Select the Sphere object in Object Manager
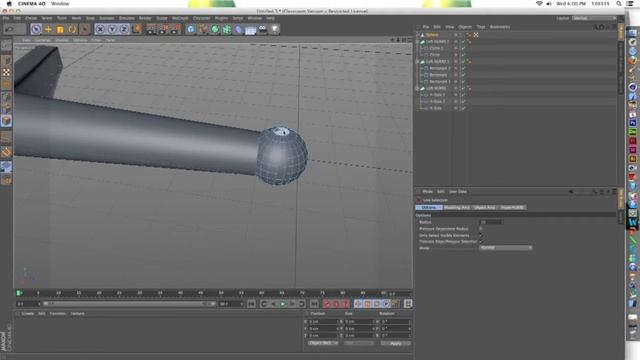The width and height of the screenshot is (640, 360). 432,35
